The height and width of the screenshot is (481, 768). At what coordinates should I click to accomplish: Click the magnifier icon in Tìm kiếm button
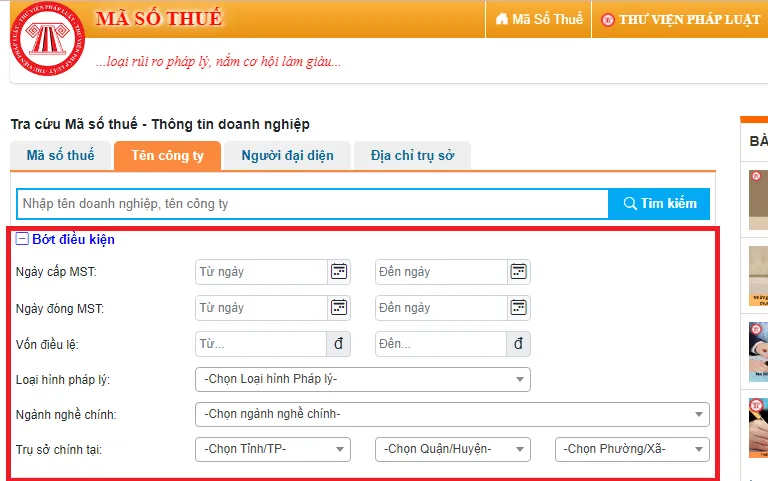click(630, 203)
